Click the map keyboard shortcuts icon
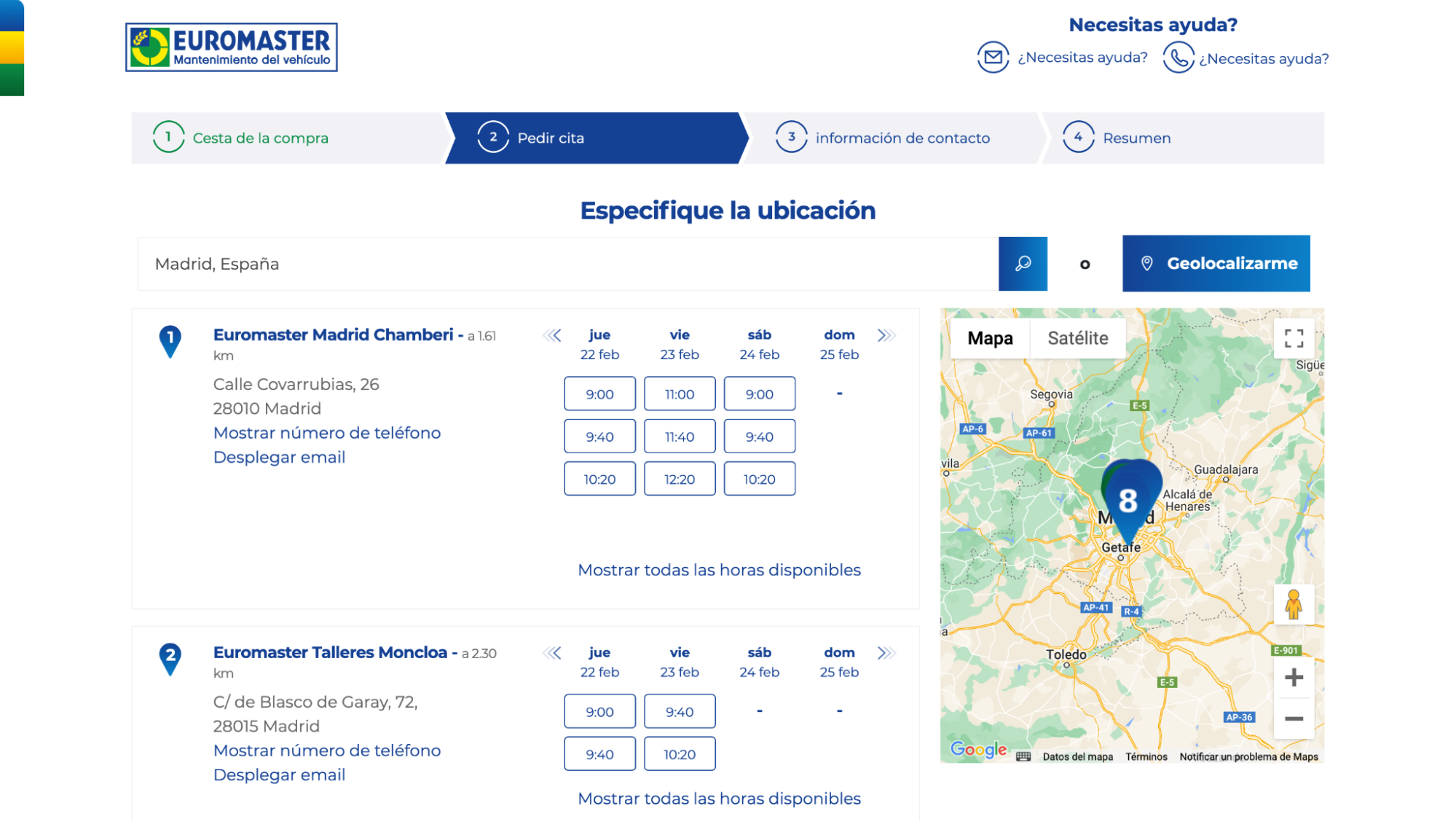 (1023, 756)
